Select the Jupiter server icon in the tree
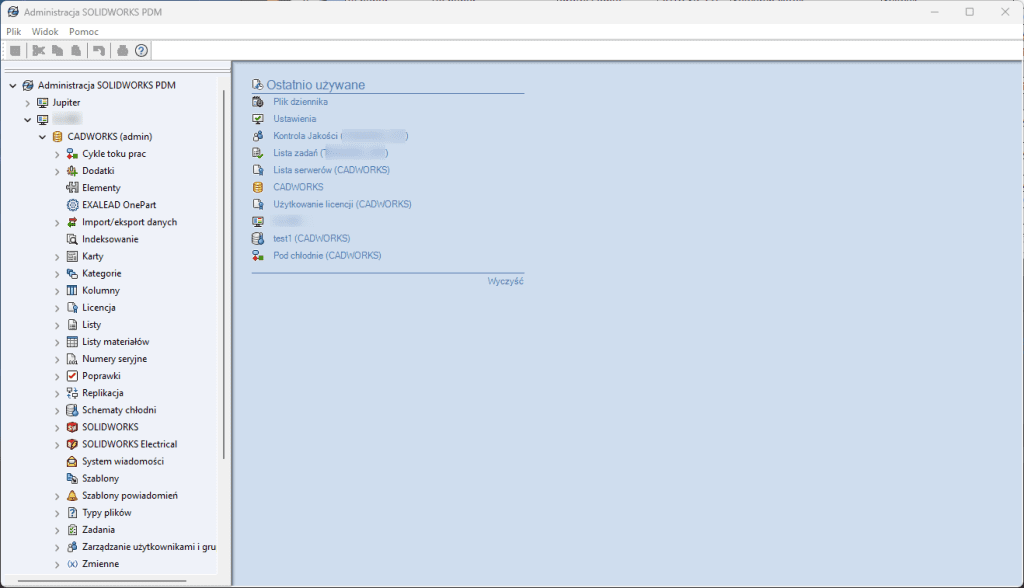Viewport: 1024px width, 588px height. 42,103
